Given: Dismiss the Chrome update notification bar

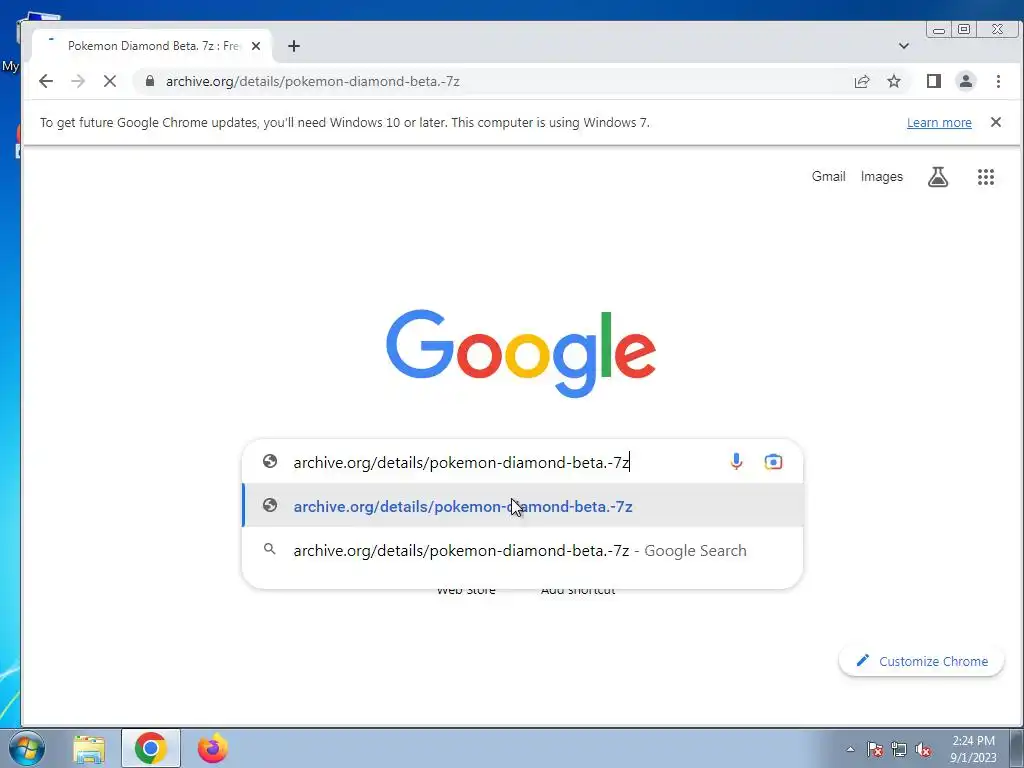Looking at the screenshot, I should click(x=995, y=122).
